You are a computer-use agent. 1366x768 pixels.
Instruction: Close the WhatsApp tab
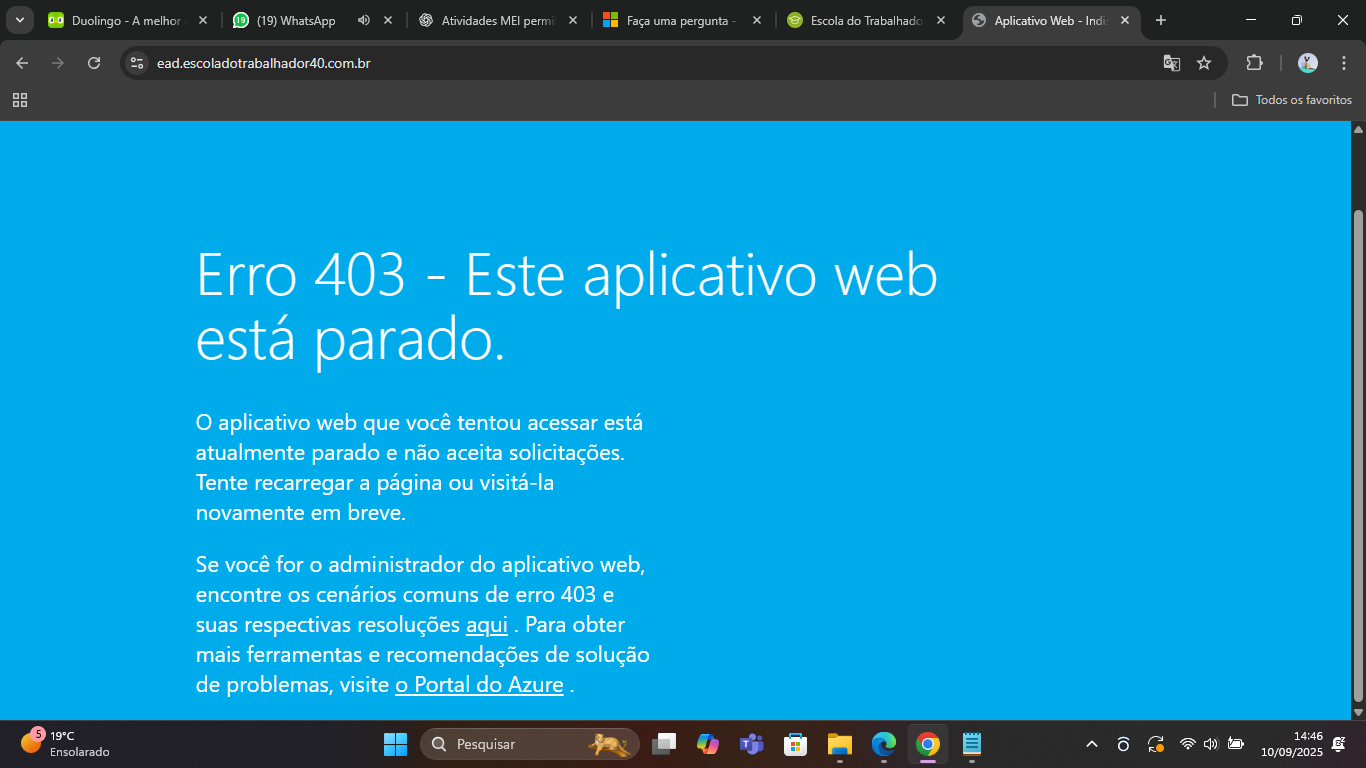pos(388,20)
